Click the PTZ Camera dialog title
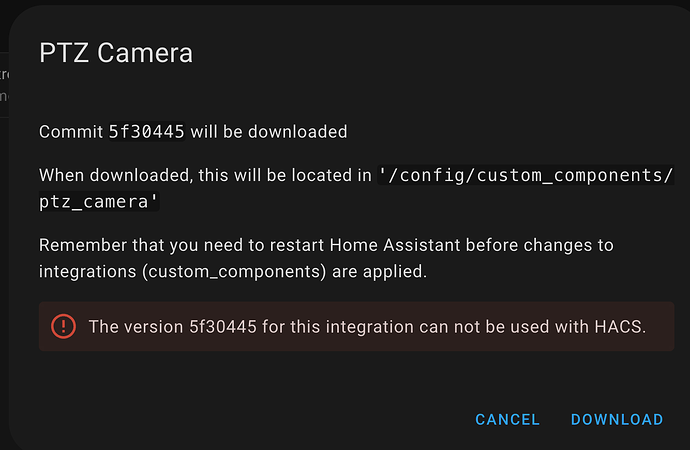This screenshot has height=450, width=690. point(116,53)
